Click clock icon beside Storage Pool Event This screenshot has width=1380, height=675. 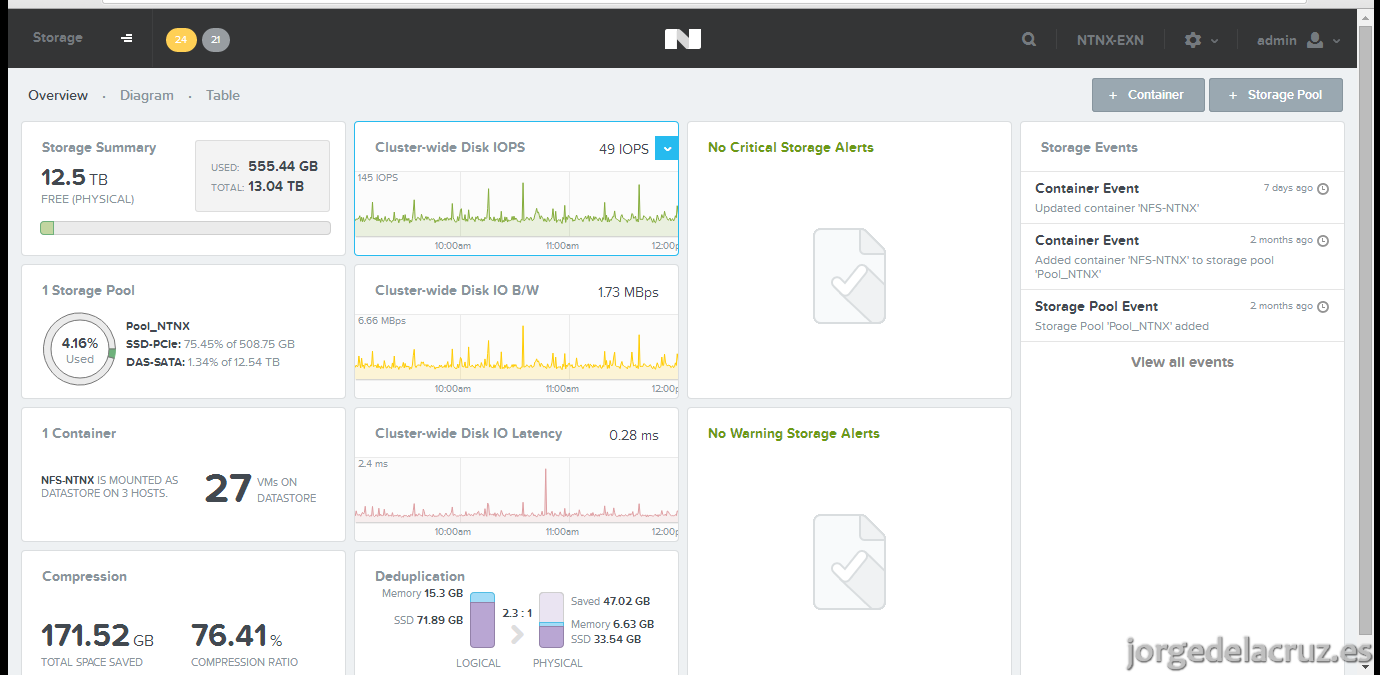1323,306
